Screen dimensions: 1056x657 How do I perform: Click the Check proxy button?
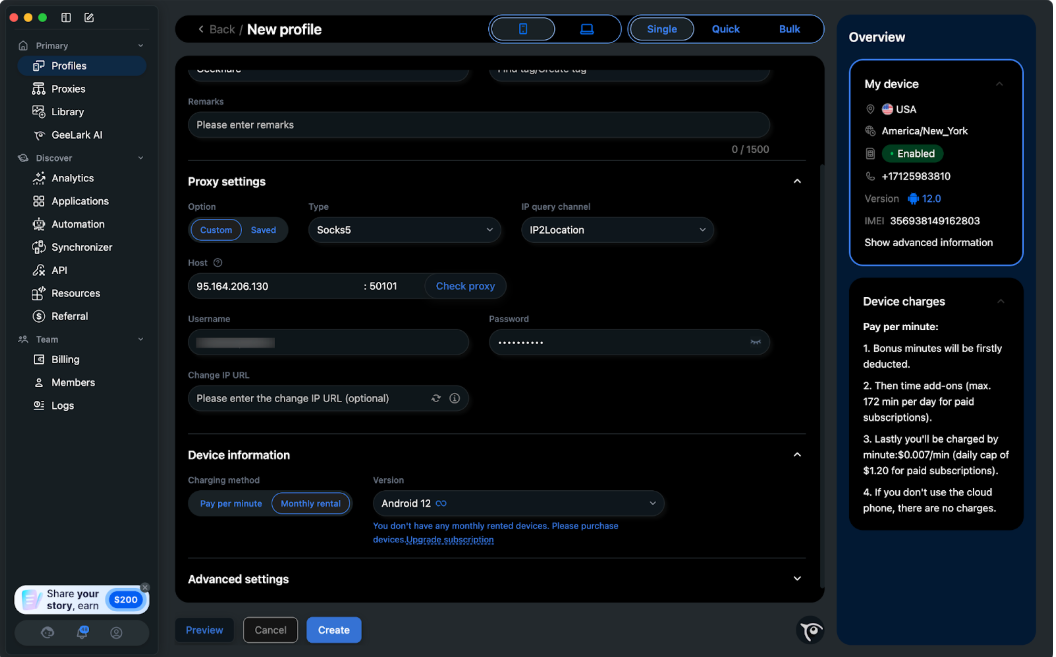pyautogui.click(x=465, y=285)
